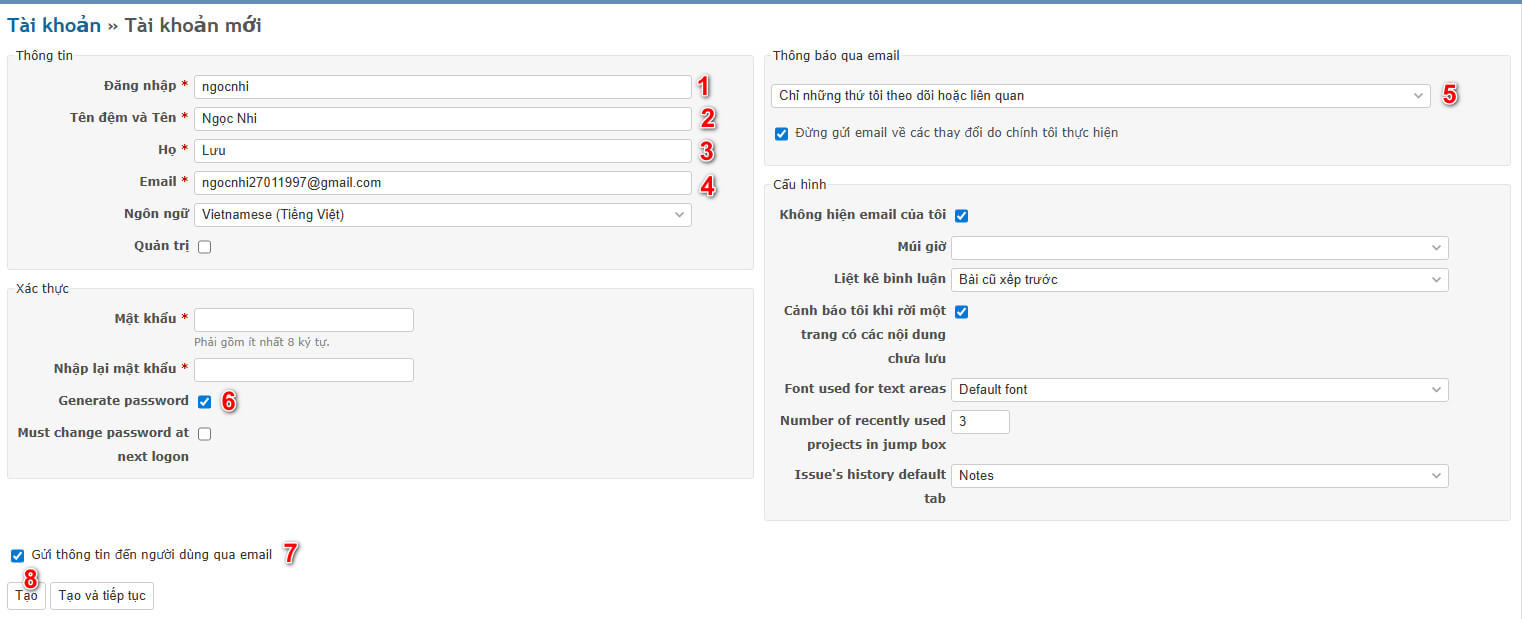
Task: Select the Font used for text areas dropdown
Action: [x=1199, y=390]
